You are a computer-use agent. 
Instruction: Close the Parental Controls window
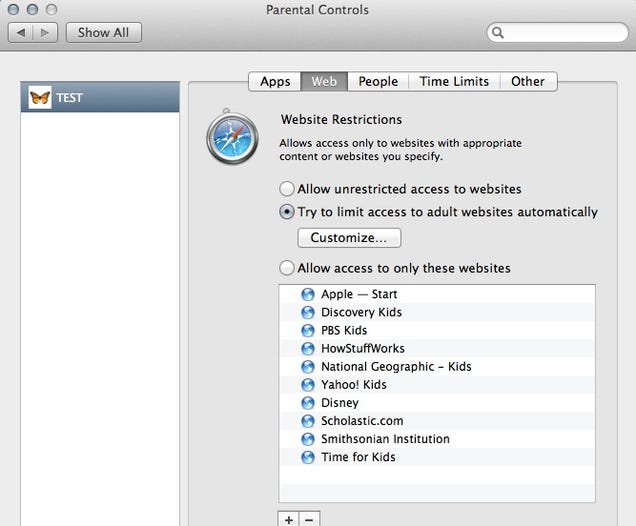tap(13, 9)
